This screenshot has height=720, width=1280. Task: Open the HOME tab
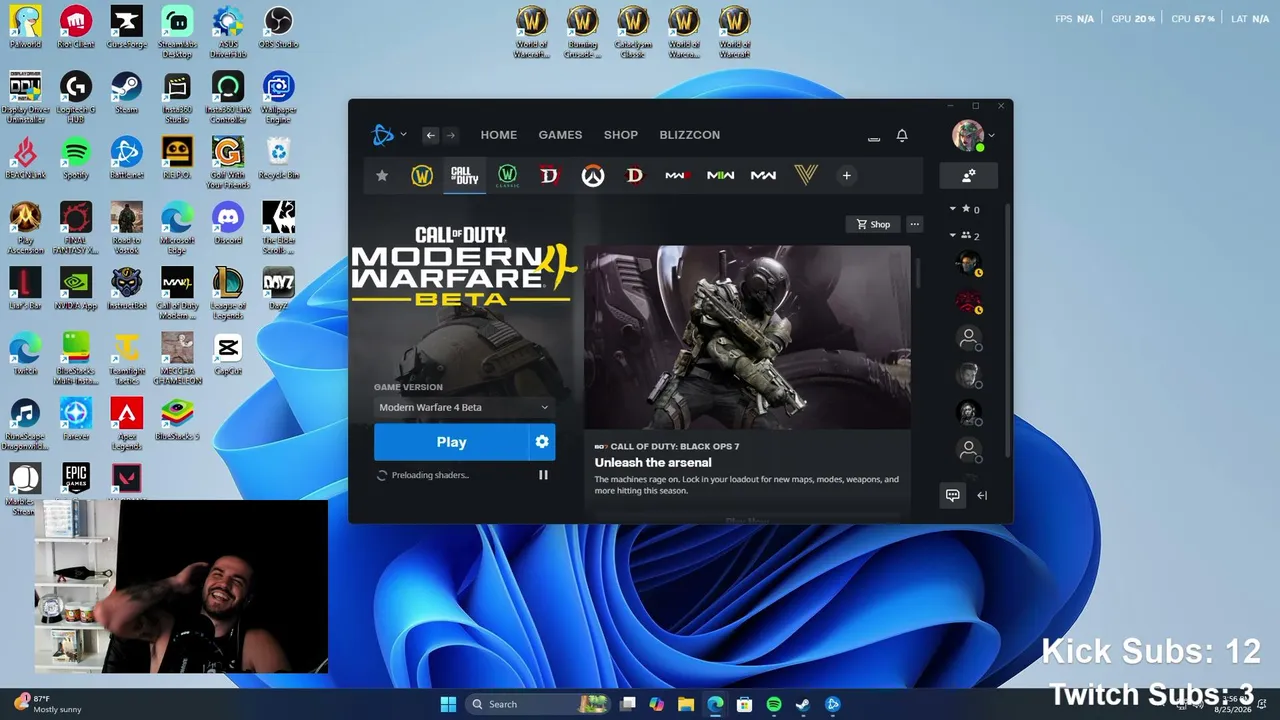(x=499, y=135)
